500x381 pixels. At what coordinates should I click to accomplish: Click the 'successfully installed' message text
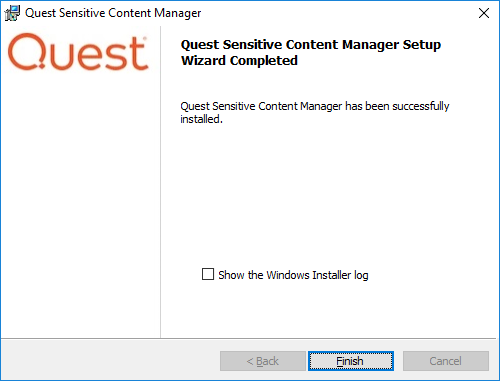(315, 112)
